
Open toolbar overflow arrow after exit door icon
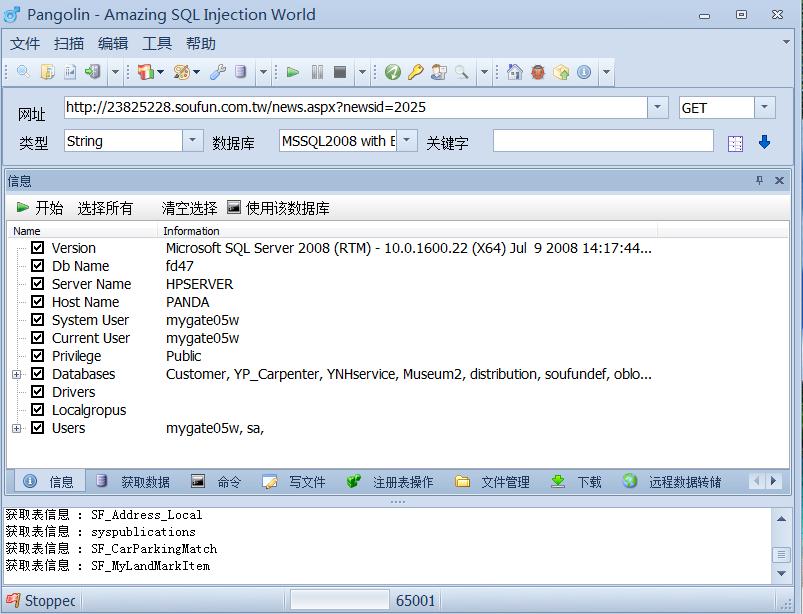point(115,72)
